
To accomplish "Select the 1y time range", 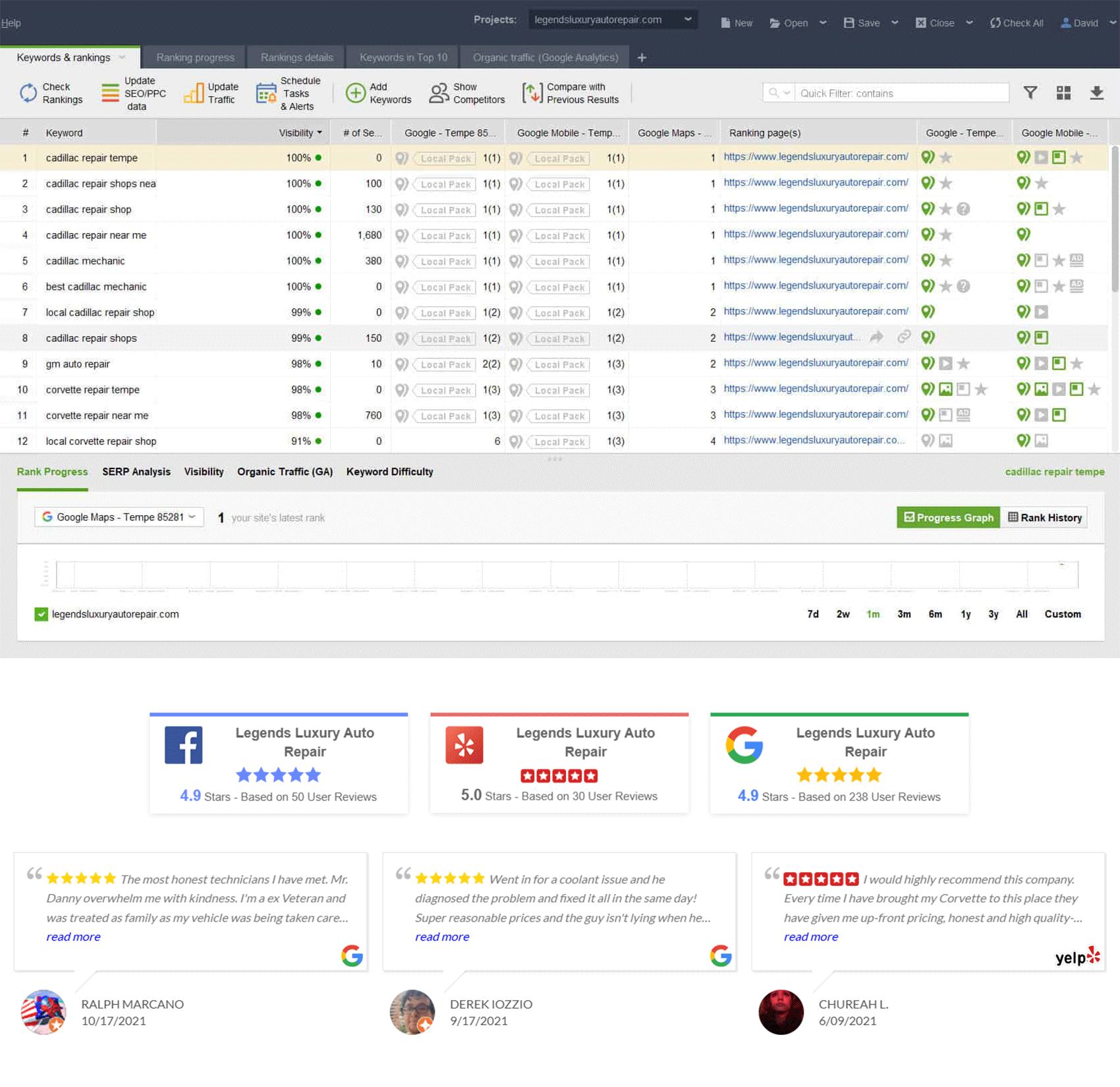I will click(x=965, y=614).
